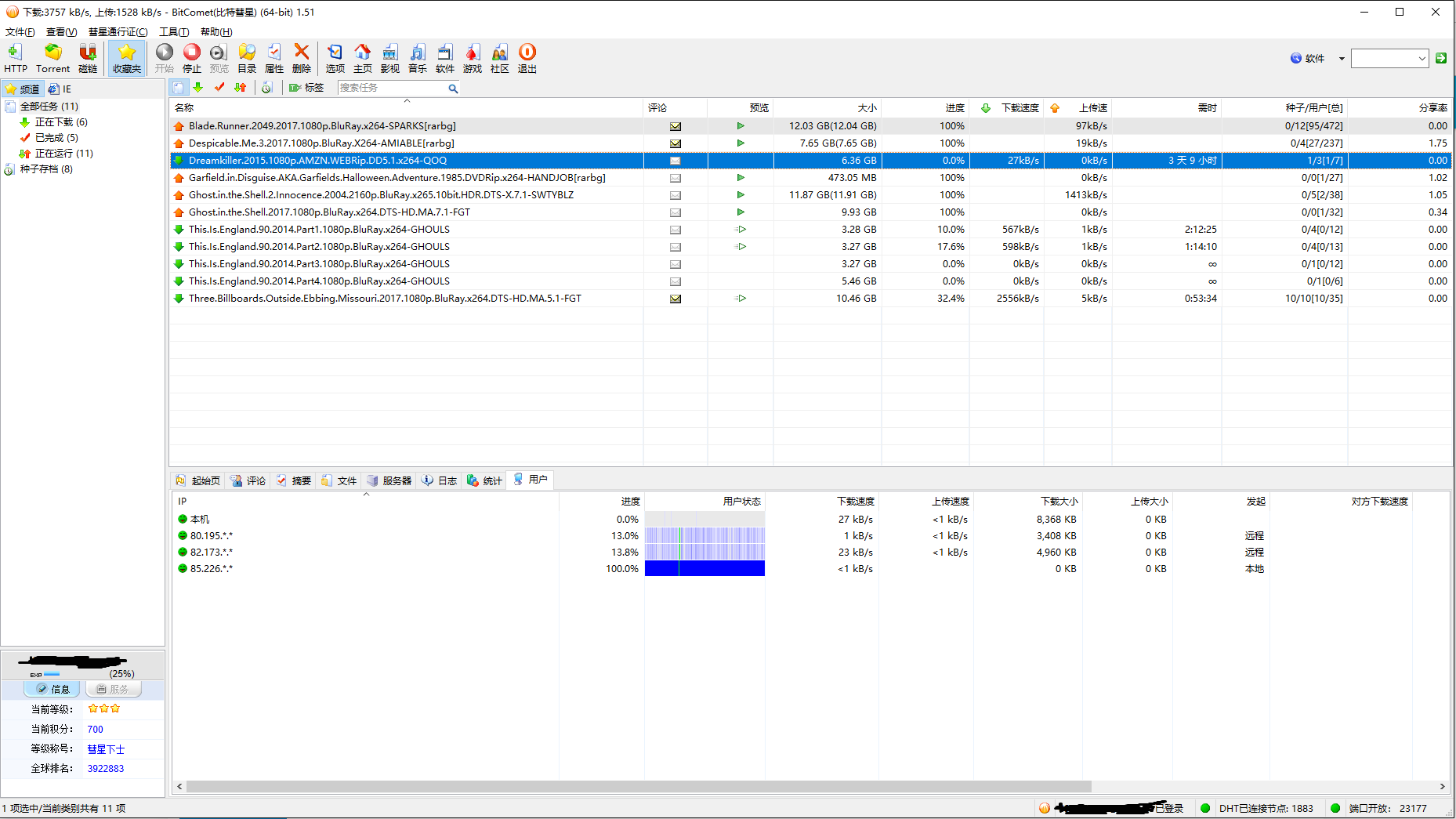Select Ghost.in.the.Shell.2017 task row
Image resolution: width=1456 pixels, height=819 pixels.
tap(810, 212)
